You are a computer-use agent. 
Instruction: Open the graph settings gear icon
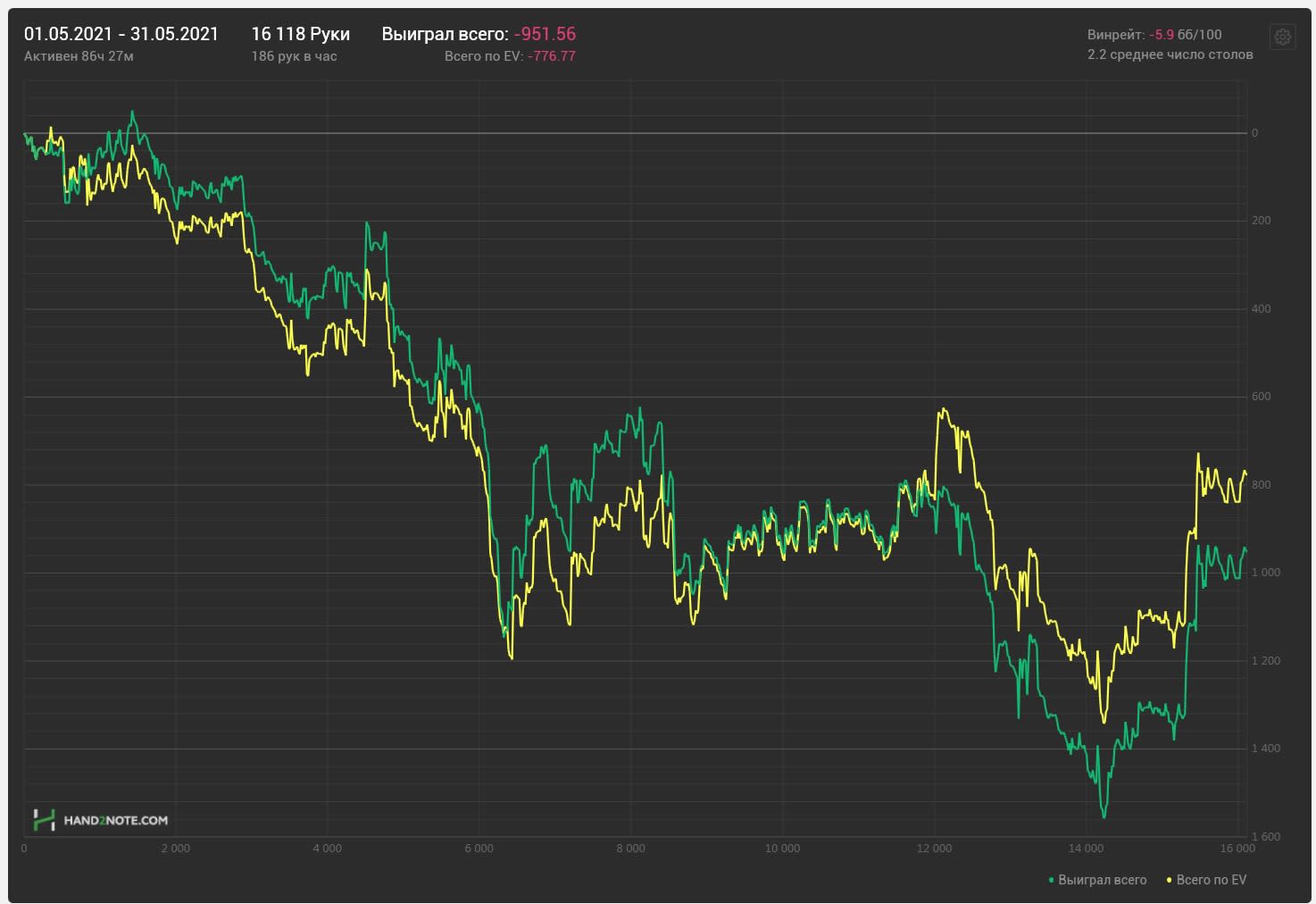pos(1282,37)
